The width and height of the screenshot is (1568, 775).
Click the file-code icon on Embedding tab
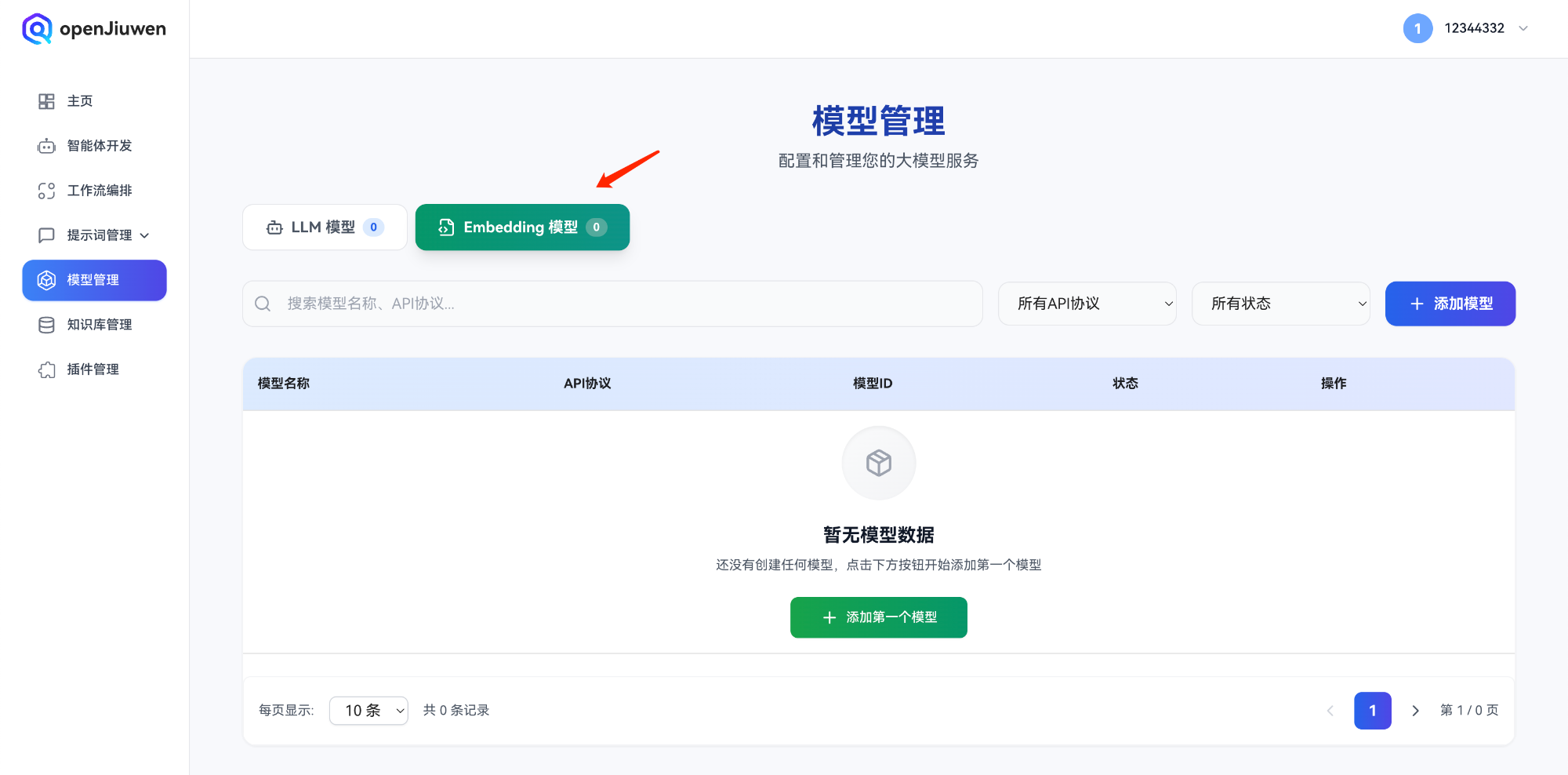coord(446,227)
